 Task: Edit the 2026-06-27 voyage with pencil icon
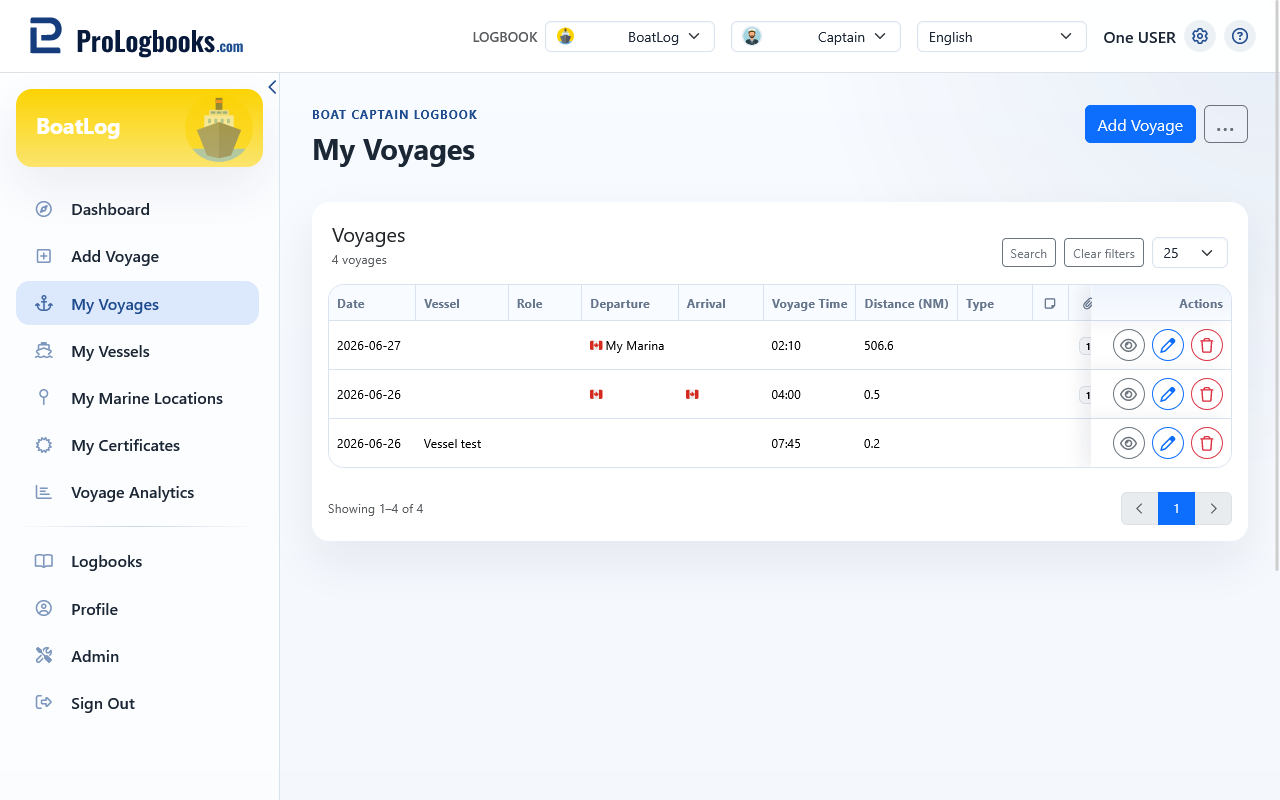coord(1168,345)
